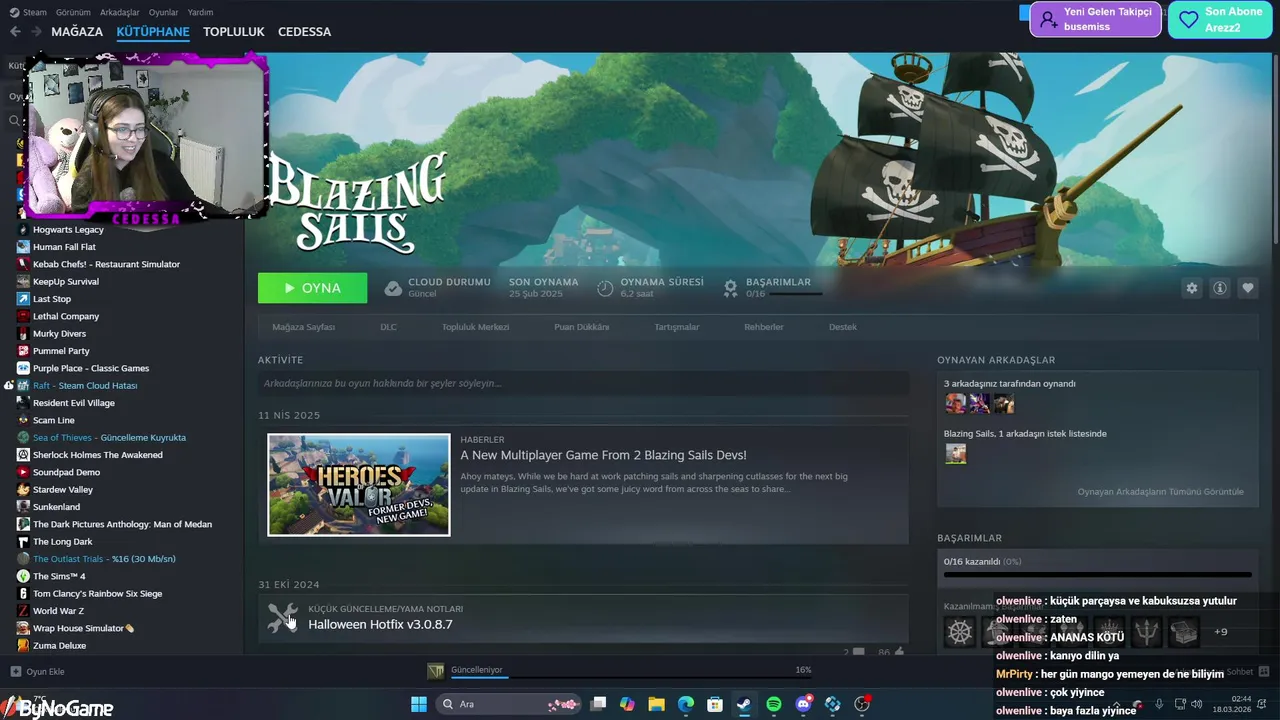Open the Heroes of Valor news thumbnail

pyautogui.click(x=359, y=485)
